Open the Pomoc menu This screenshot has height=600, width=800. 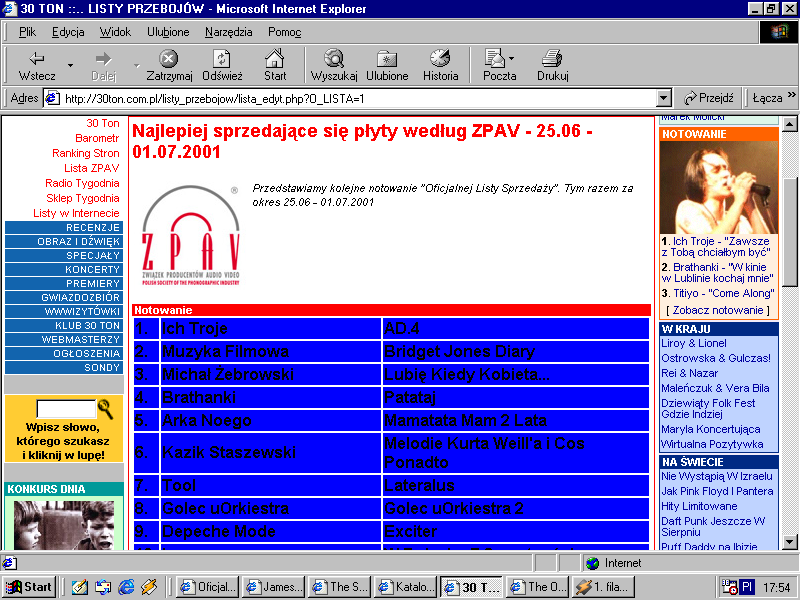click(x=284, y=32)
